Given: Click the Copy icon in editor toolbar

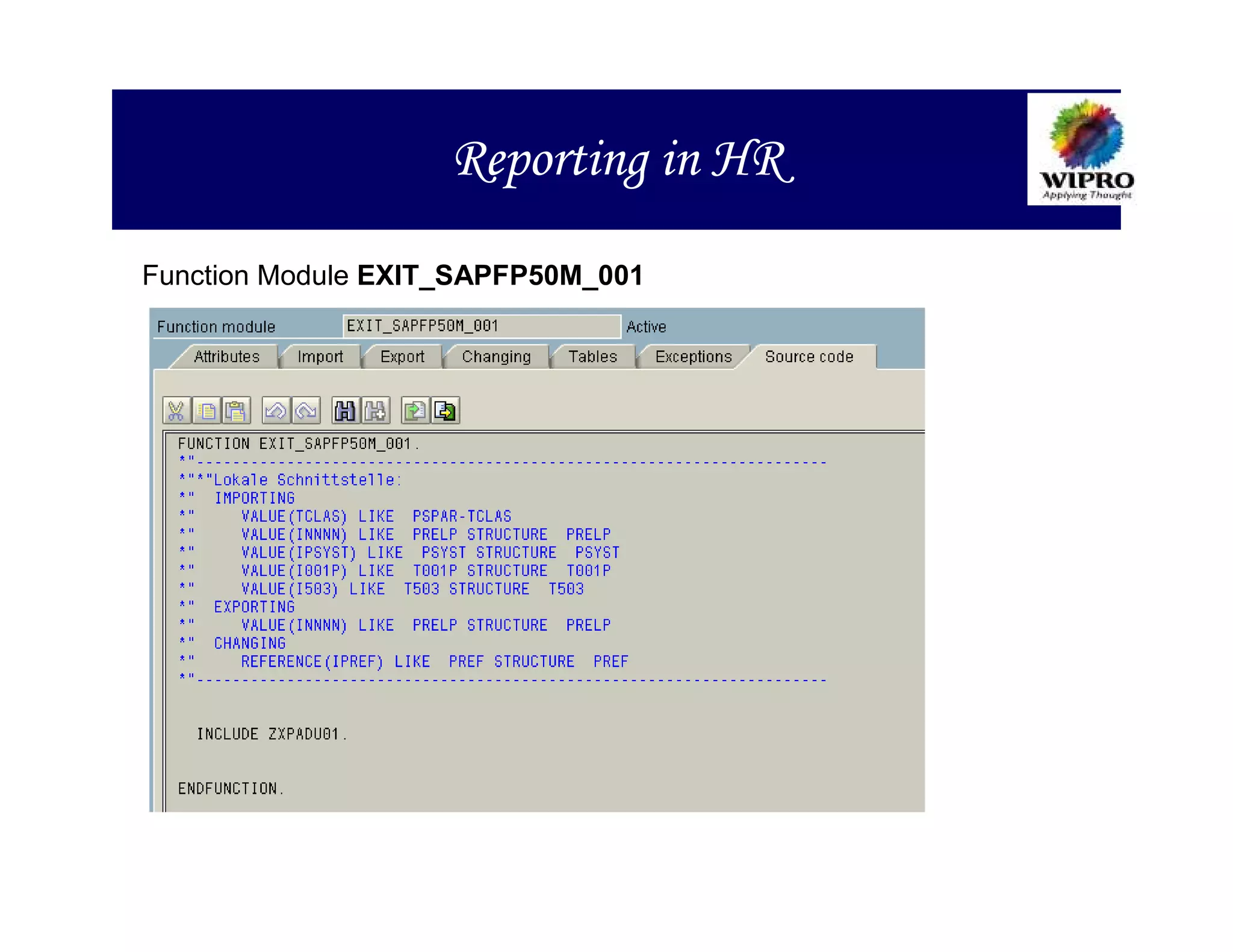Looking at the screenshot, I should (x=207, y=411).
